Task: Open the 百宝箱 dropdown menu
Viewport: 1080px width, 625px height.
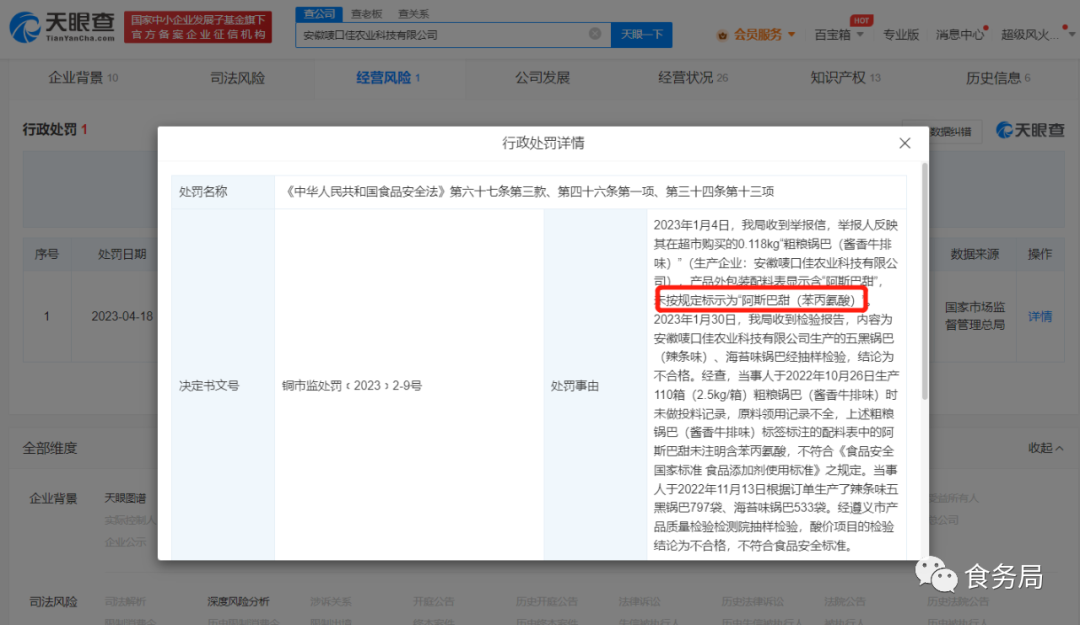Action: coord(838,34)
